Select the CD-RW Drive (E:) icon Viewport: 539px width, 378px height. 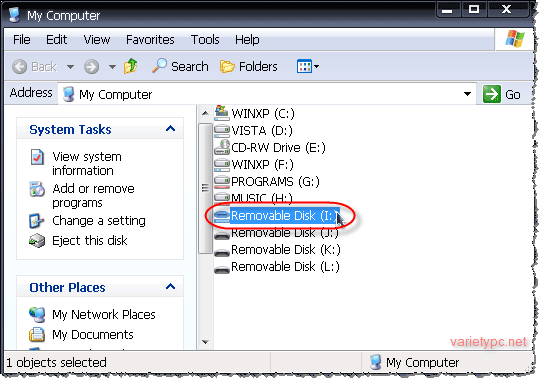point(222,147)
